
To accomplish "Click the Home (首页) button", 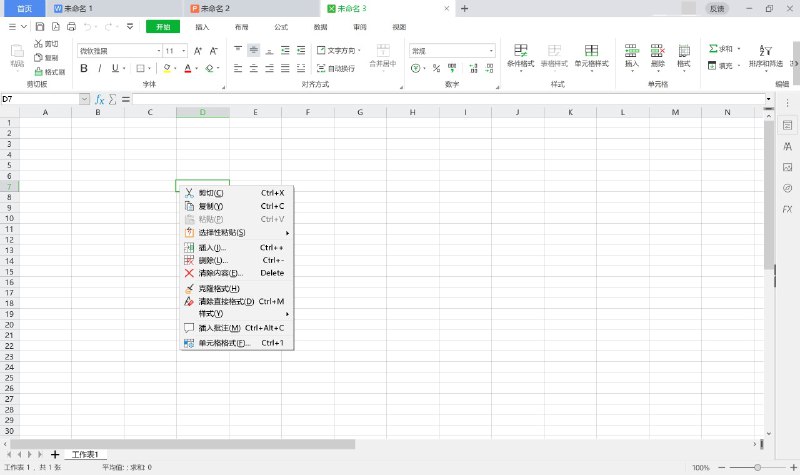I will coord(24,9).
